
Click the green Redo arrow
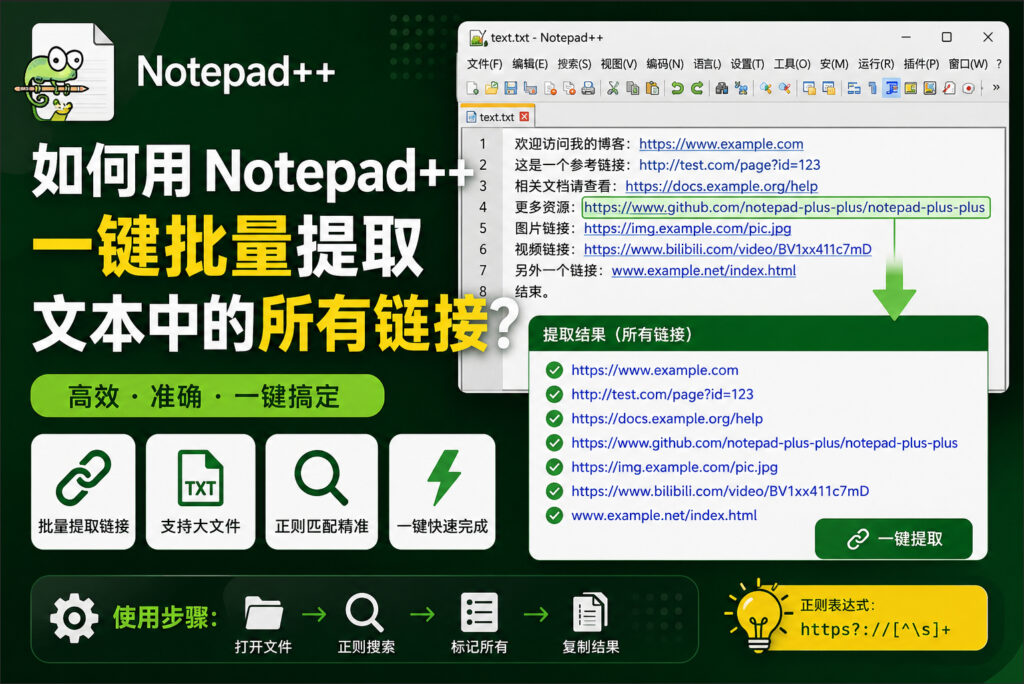pos(697,88)
